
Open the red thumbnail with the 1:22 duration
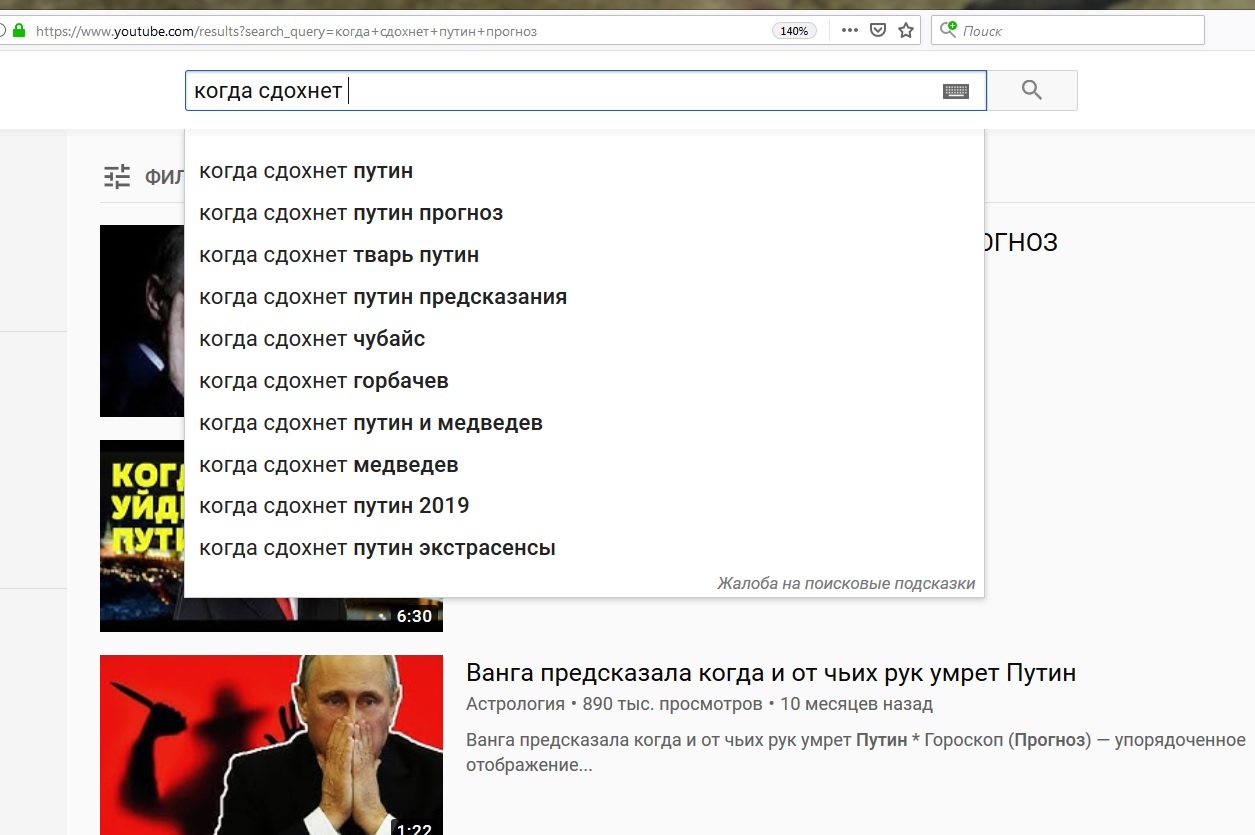[271, 745]
